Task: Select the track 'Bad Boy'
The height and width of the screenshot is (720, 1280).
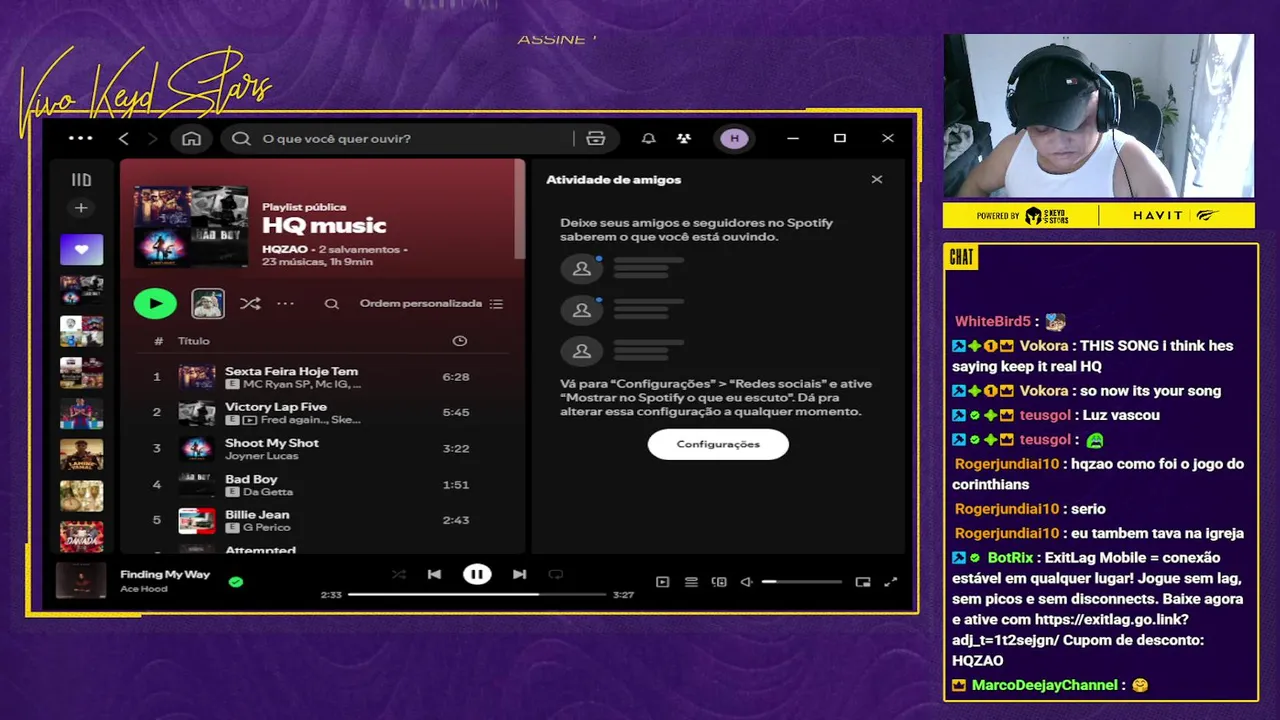Action: tap(322, 485)
